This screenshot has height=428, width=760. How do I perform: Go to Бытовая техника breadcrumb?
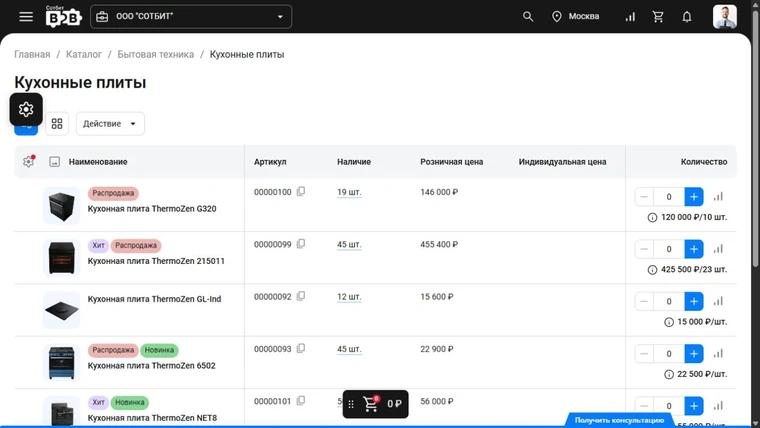[156, 54]
